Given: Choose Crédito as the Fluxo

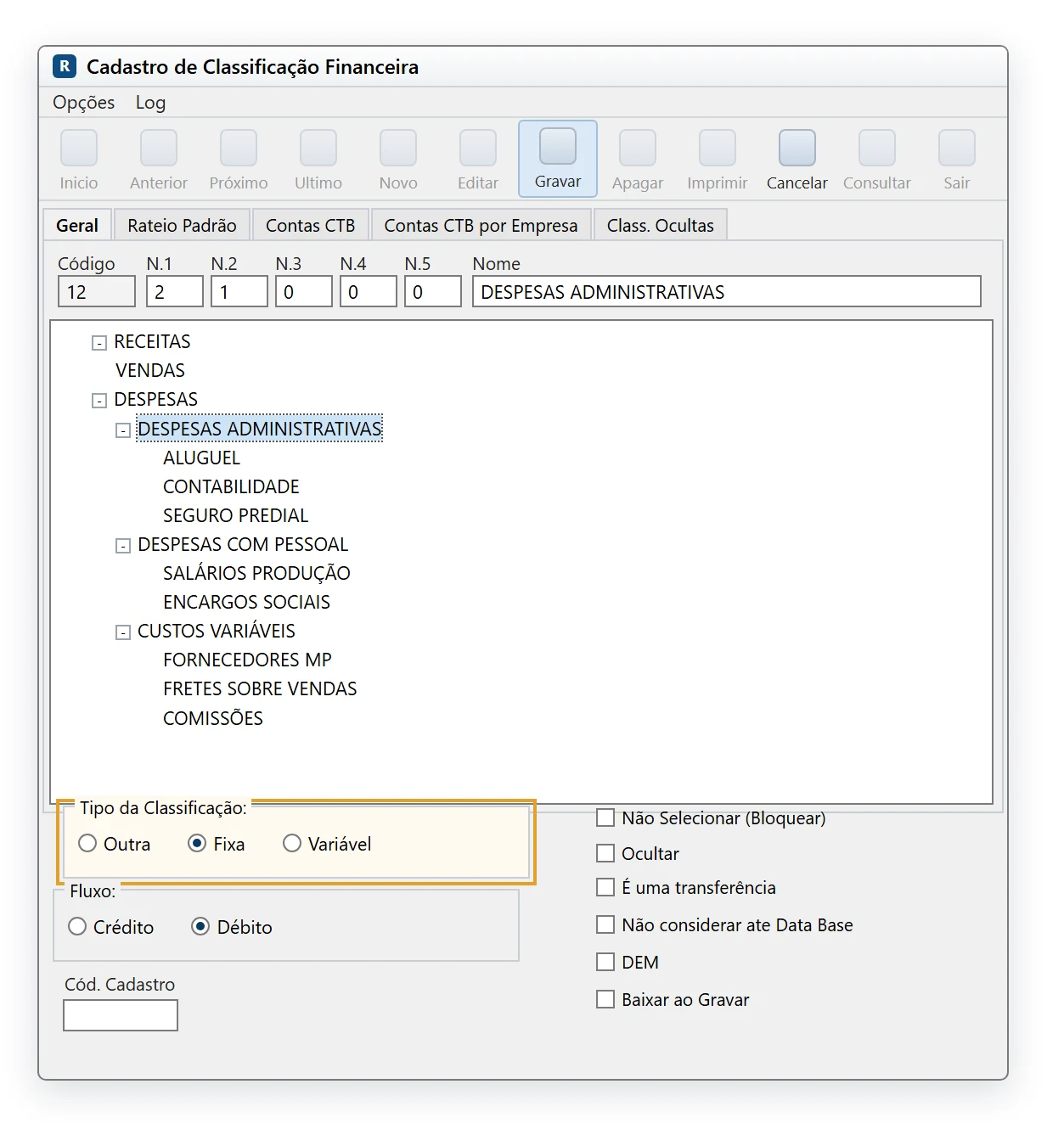Looking at the screenshot, I should [77, 927].
